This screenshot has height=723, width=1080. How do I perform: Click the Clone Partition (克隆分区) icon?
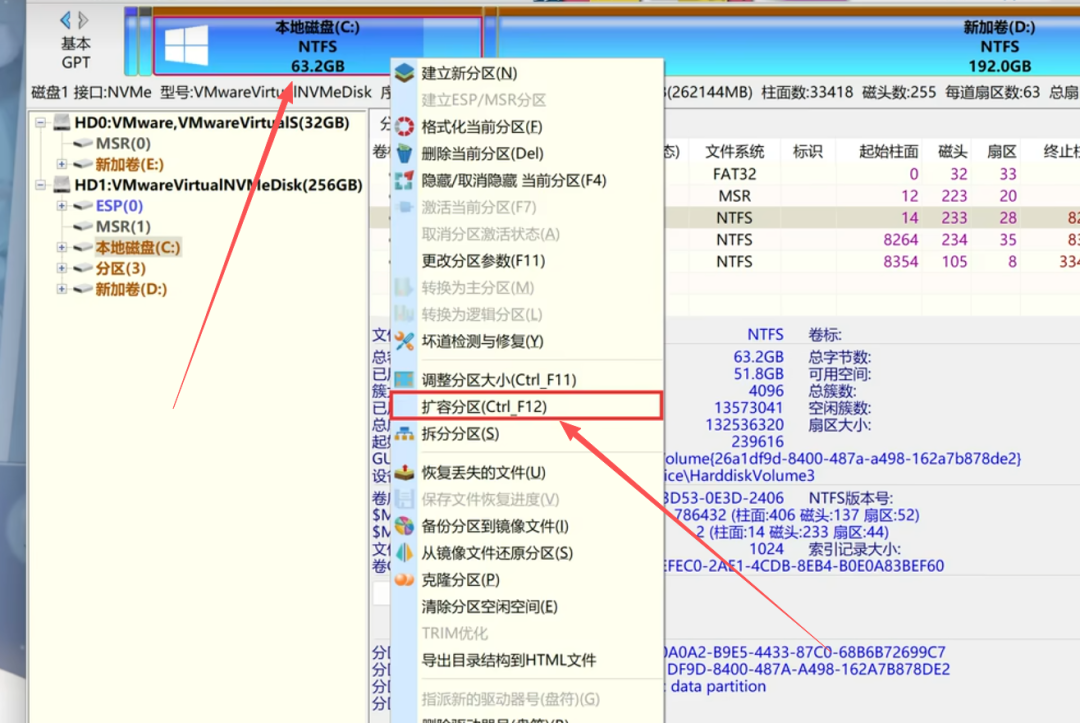click(x=404, y=580)
